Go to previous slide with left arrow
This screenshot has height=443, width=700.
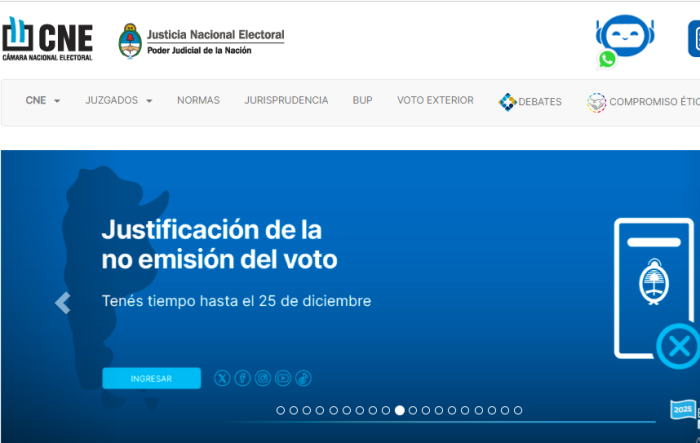(63, 303)
